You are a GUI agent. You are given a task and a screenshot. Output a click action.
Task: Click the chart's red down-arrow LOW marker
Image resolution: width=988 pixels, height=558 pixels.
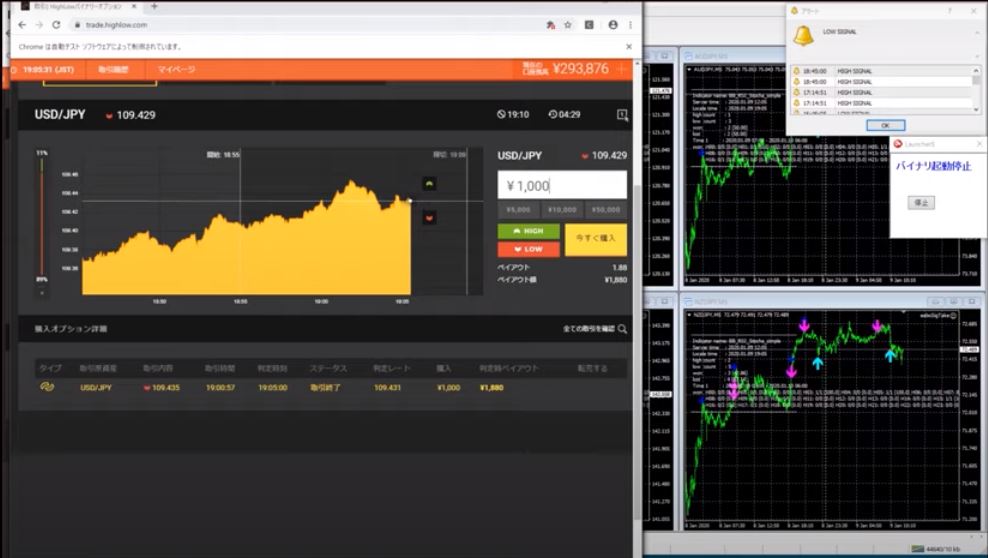coord(429,217)
